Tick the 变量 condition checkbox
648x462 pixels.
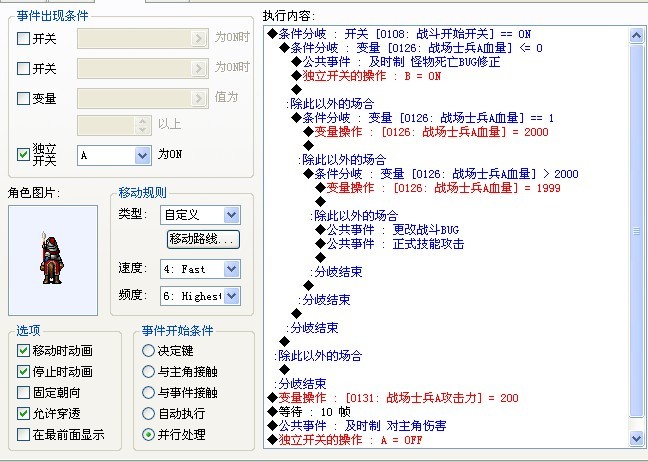point(23,98)
